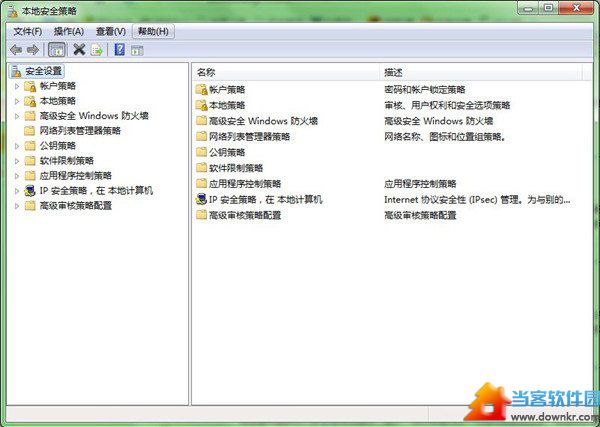Open the 帮助(H) menu
Image resolution: width=600 pixels, height=427 pixels.
point(153,31)
